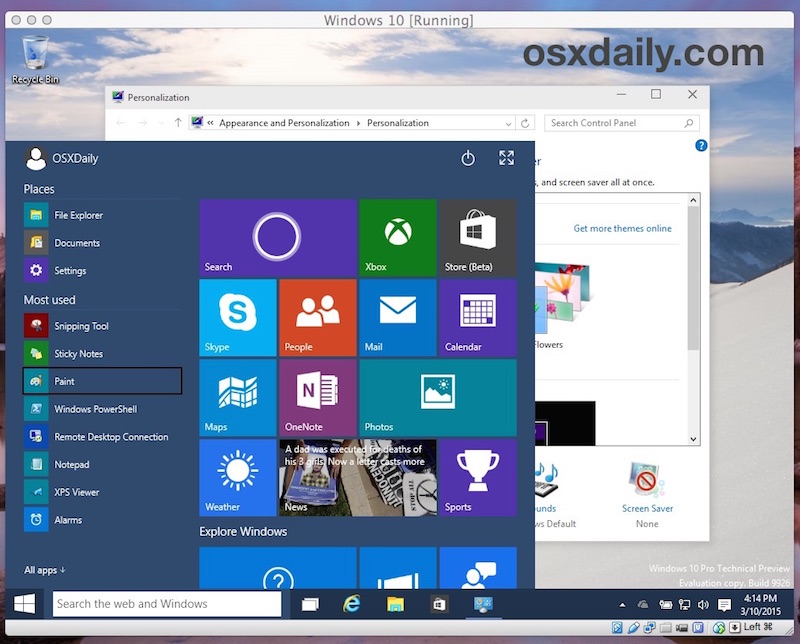Open the volume control in tray
The width and height of the screenshot is (800, 644).
pos(704,605)
